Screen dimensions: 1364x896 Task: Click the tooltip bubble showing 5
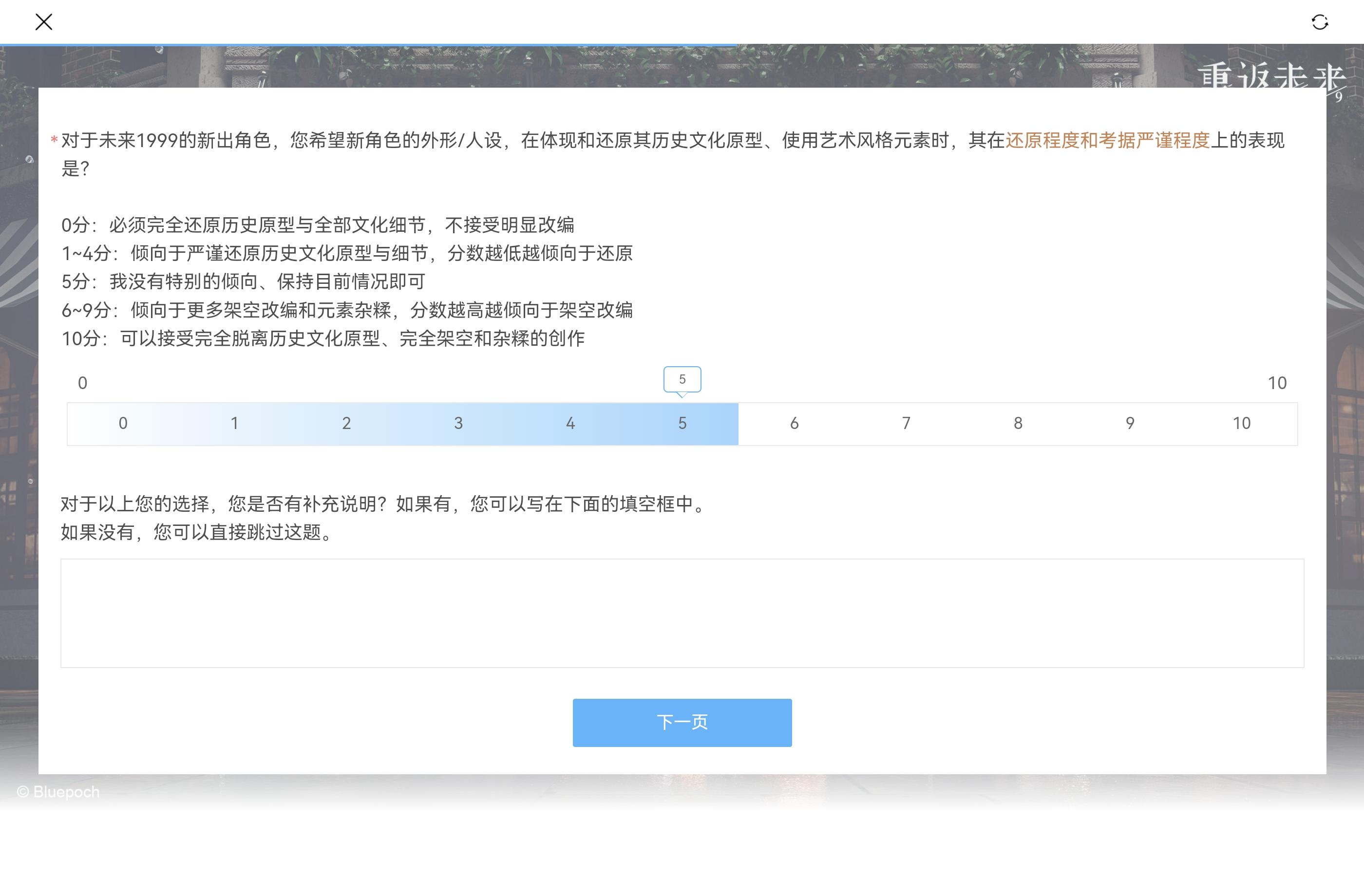coord(682,379)
